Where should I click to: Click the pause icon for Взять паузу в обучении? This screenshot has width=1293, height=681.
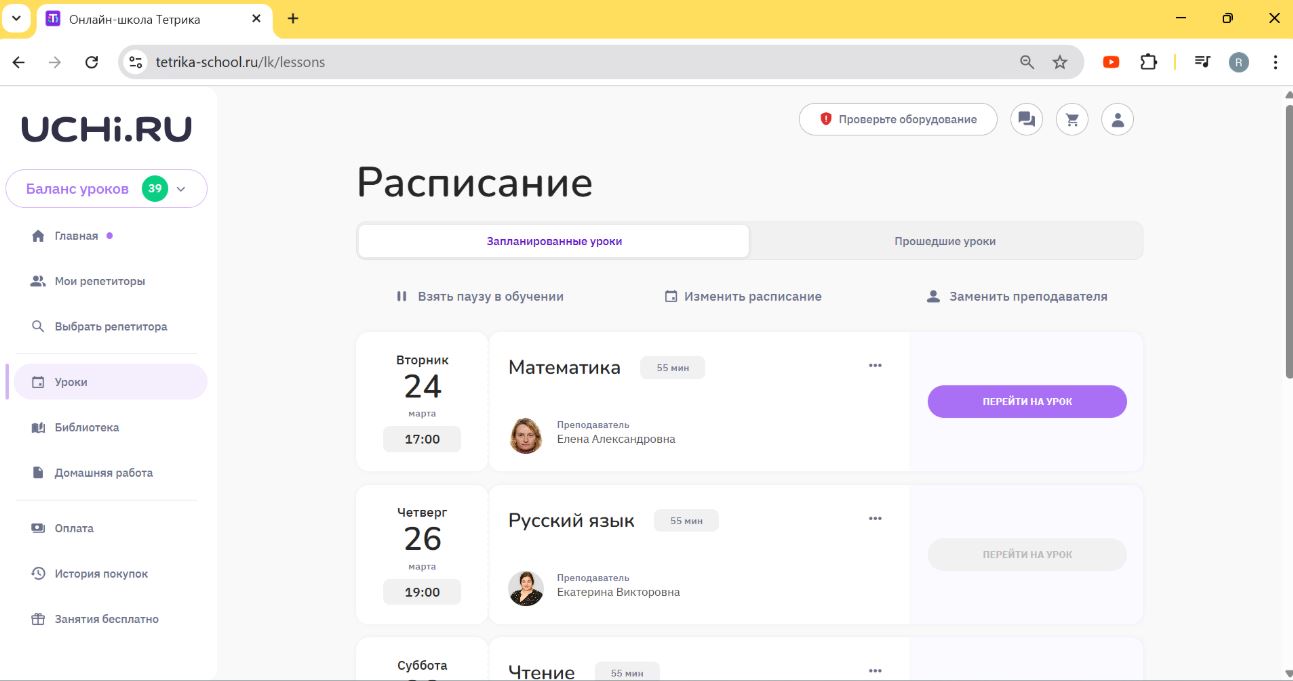402,297
